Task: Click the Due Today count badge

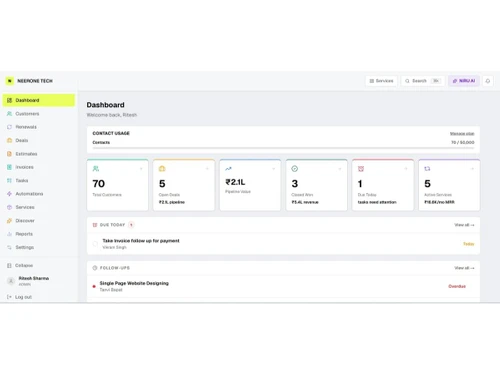Action: click(131, 225)
